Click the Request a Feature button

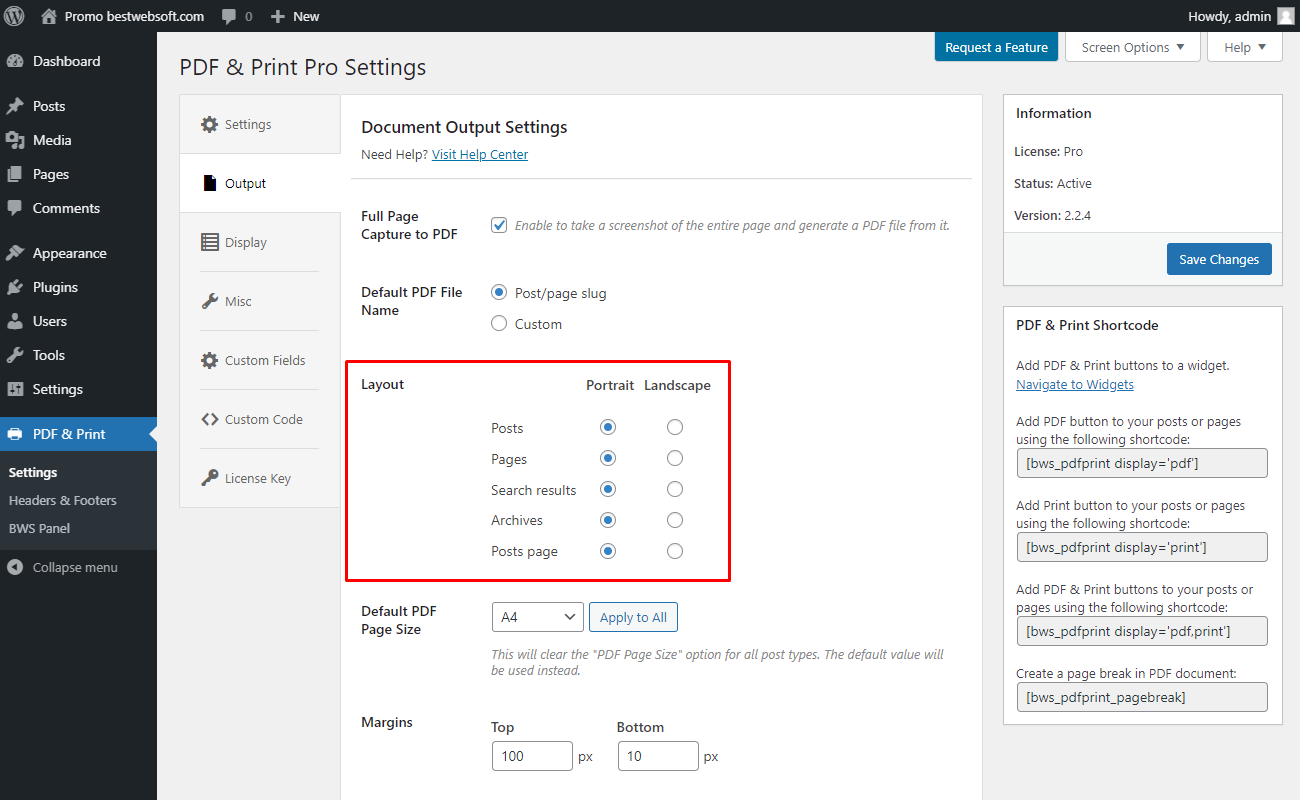(996, 47)
